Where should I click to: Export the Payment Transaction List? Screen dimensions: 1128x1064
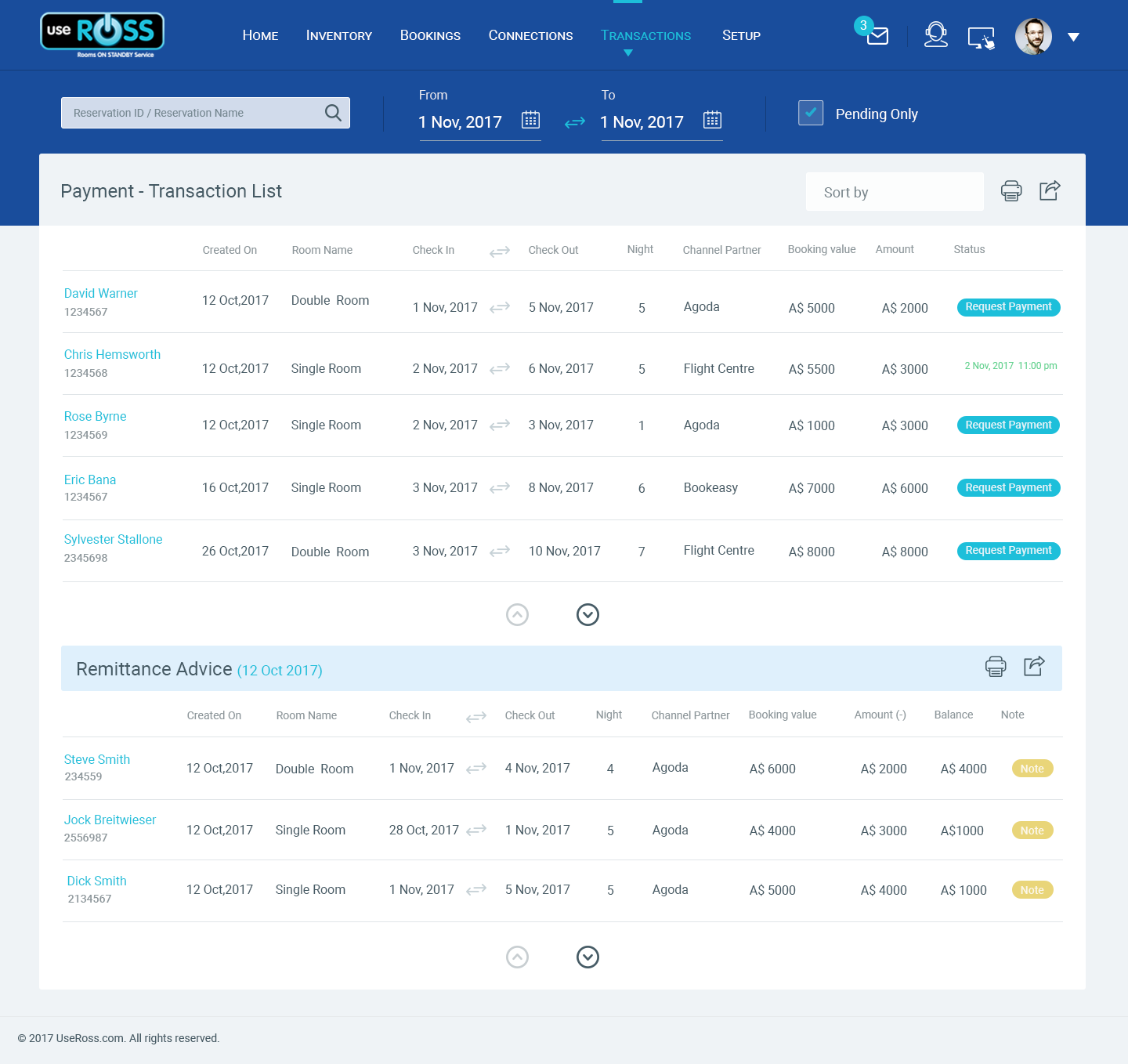(1050, 190)
